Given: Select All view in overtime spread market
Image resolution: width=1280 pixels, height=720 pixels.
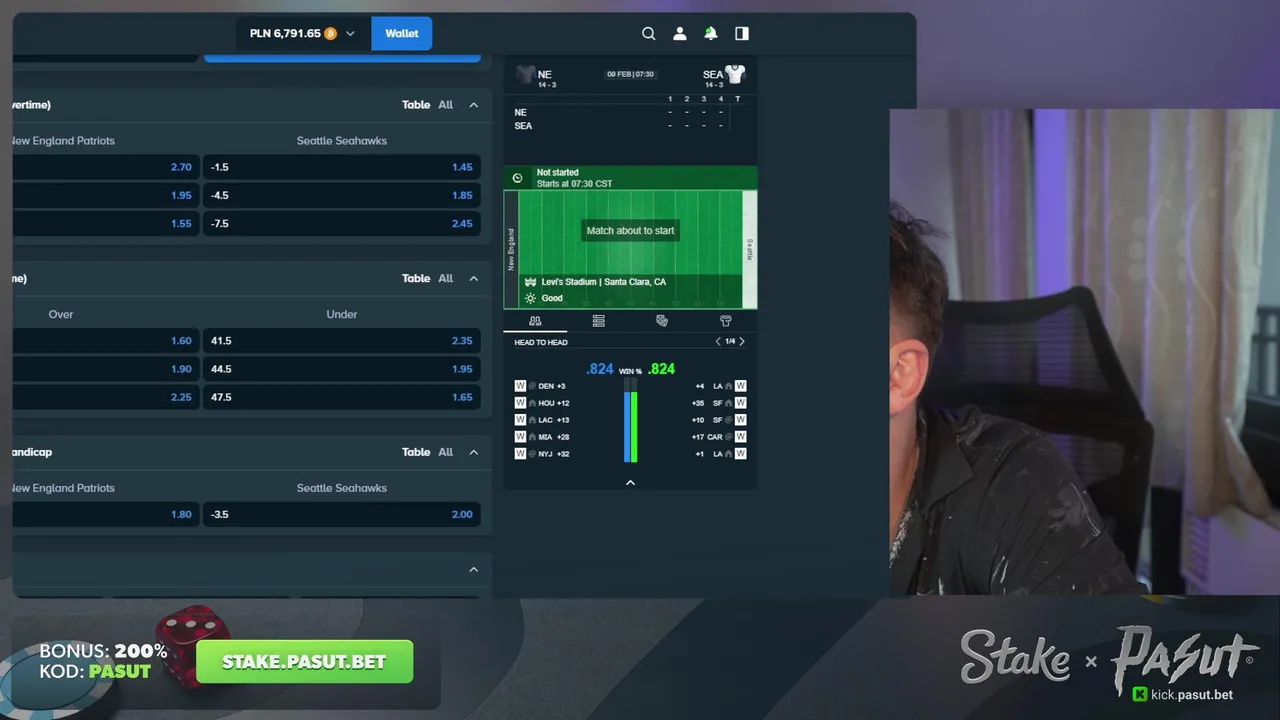Looking at the screenshot, I should 446,105.
